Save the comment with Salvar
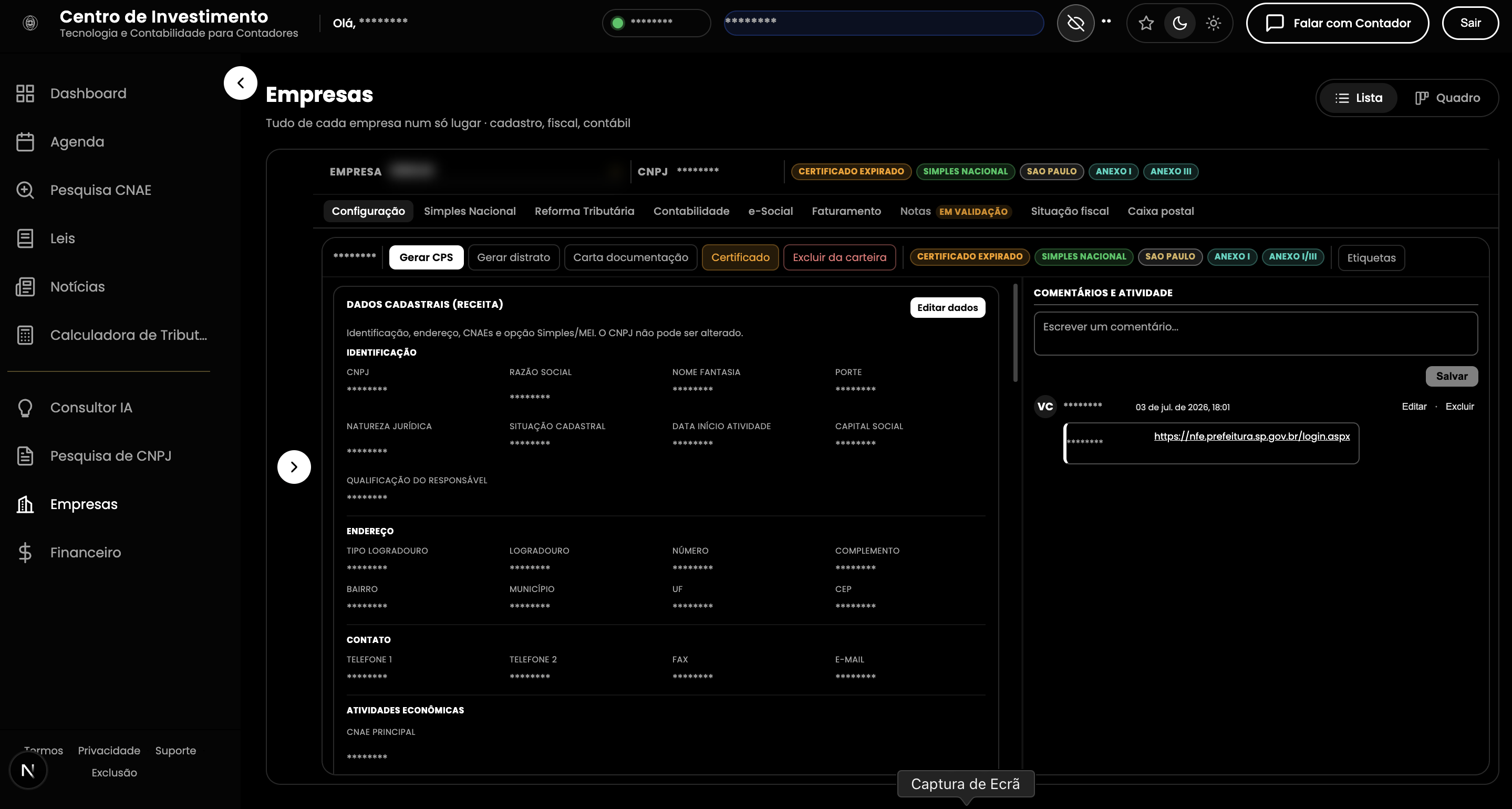1512x809 pixels. coord(1452,376)
